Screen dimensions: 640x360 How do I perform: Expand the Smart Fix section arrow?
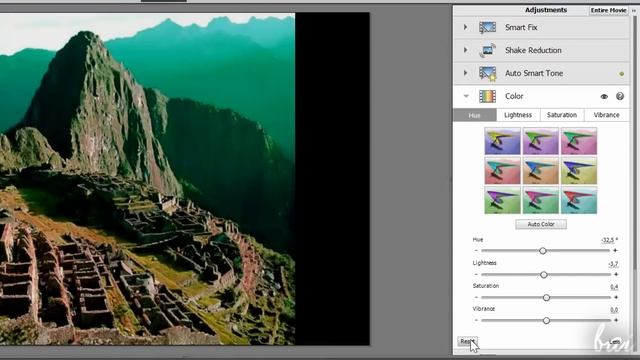466,27
